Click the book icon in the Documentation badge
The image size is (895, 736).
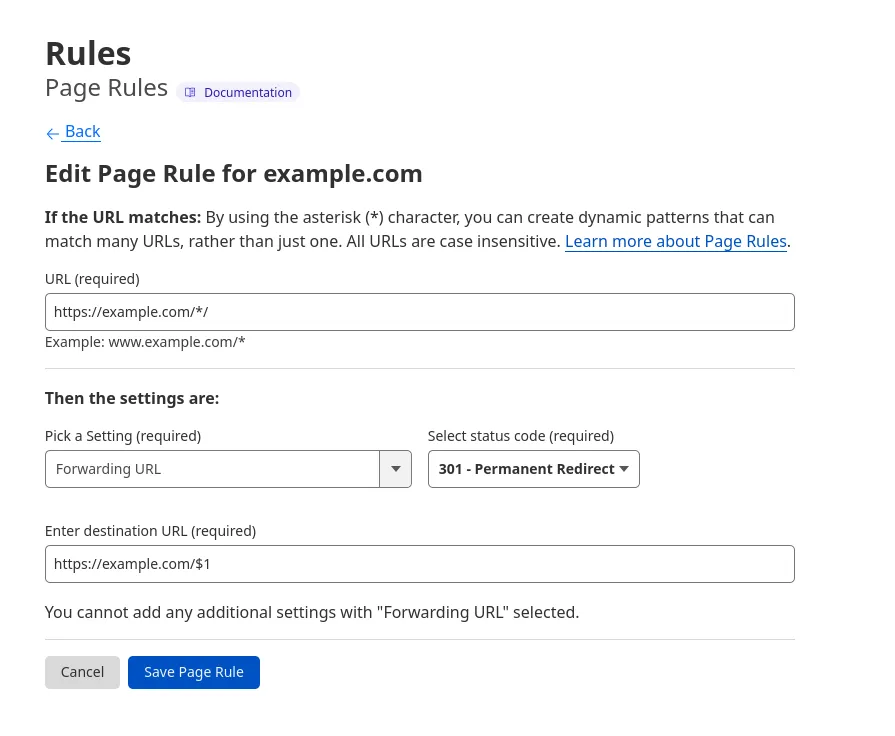(x=190, y=93)
